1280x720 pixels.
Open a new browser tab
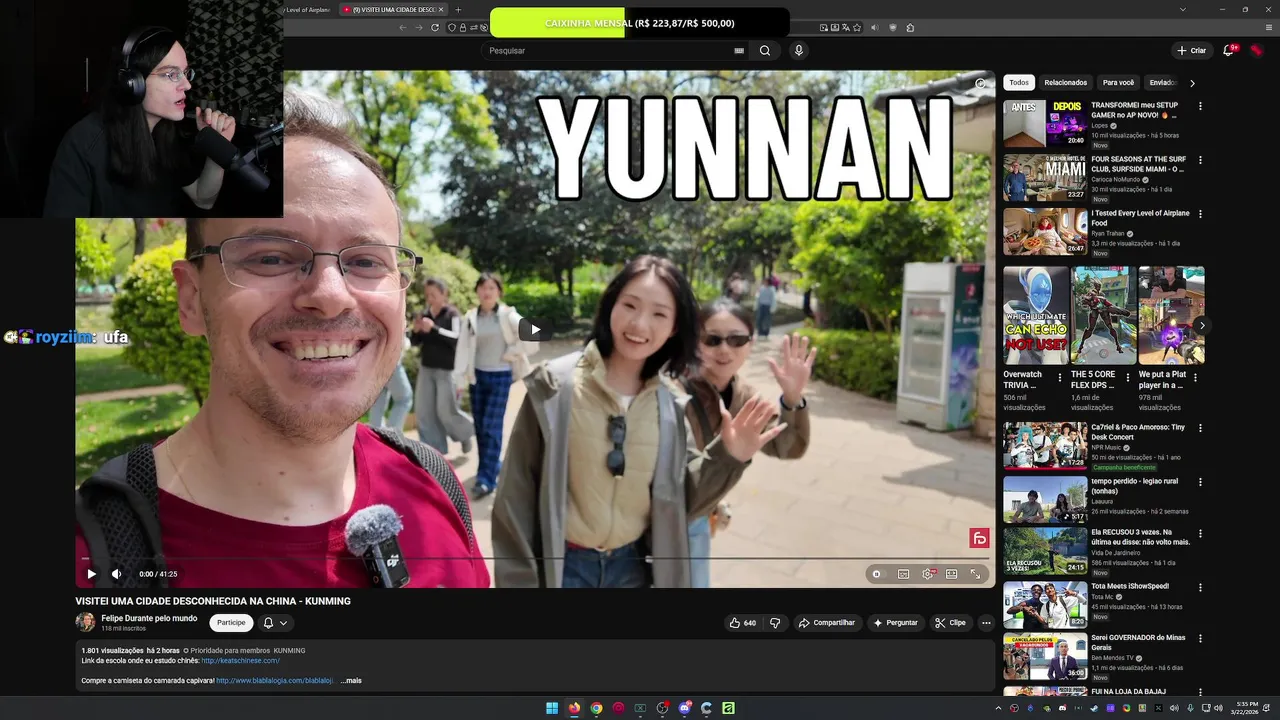tap(458, 10)
